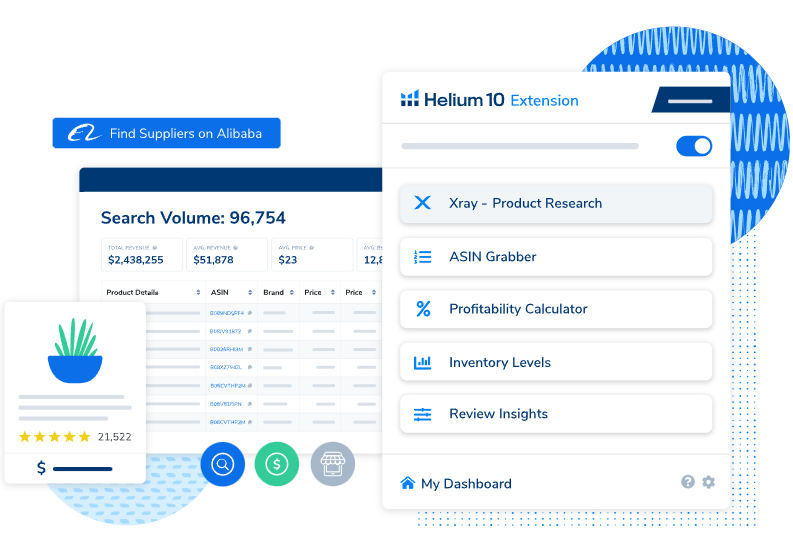Click the $2,438,255 total revenue value
793x540 pixels.
136,260
